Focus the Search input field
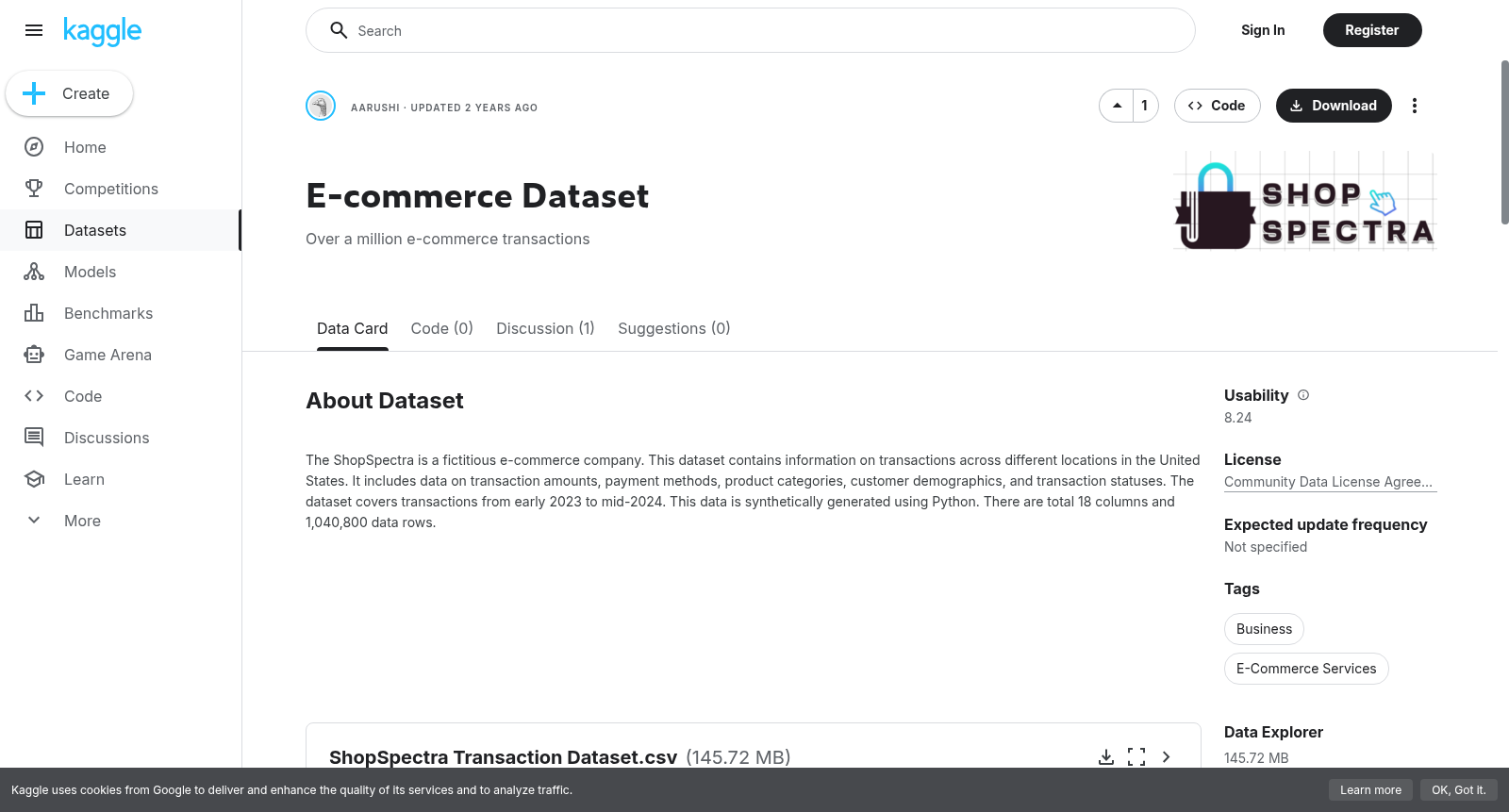The image size is (1509, 812). coord(751,30)
